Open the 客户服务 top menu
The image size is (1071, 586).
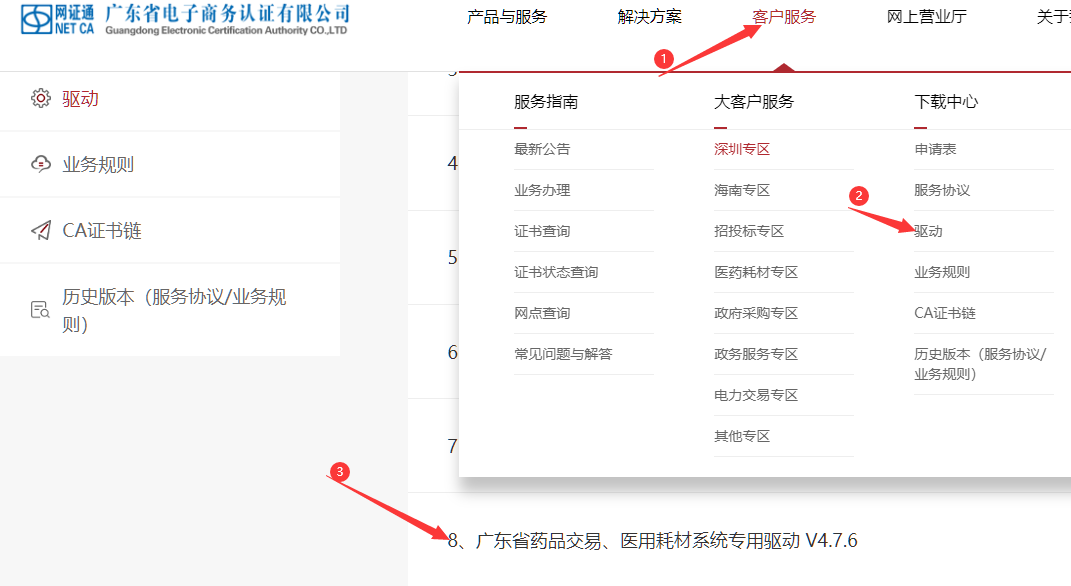783,17
